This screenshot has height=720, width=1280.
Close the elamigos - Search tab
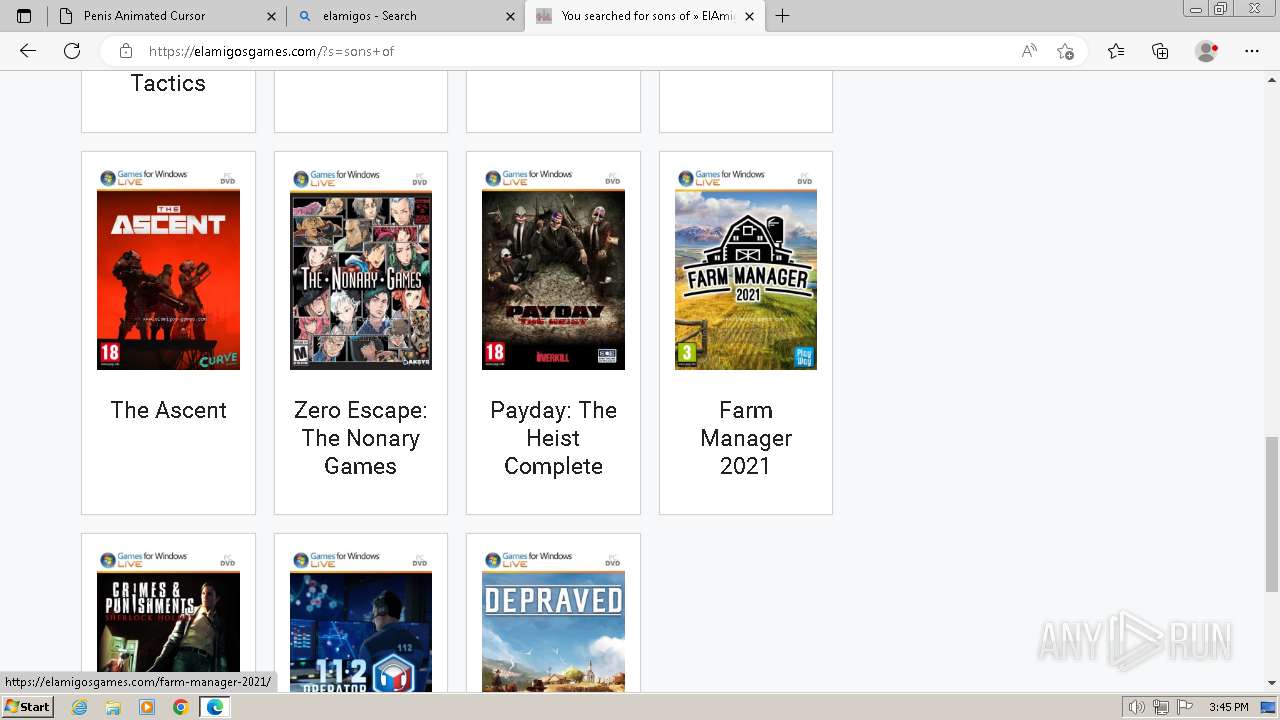tap(510, 16)
